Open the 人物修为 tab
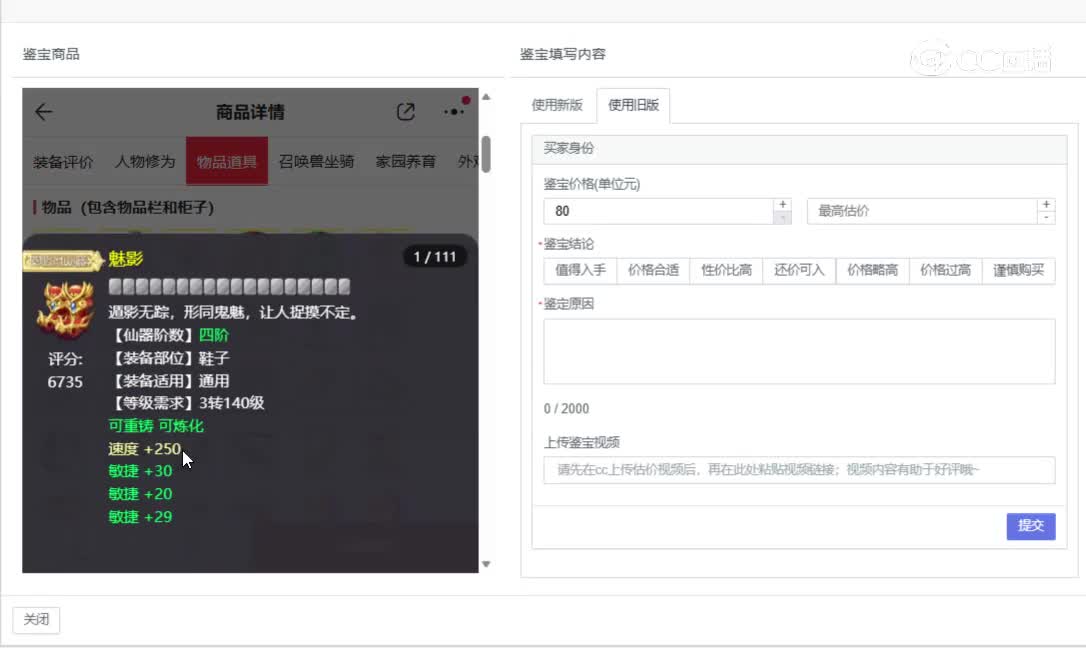1086x650 pixels. (x=145, y=161)
